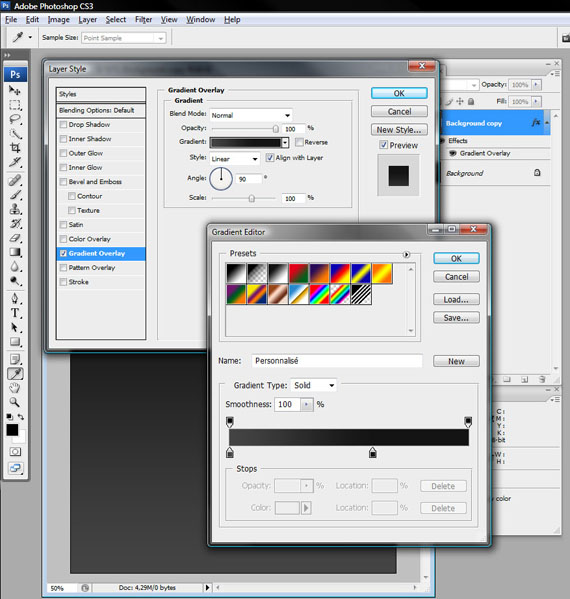The height and width of the screenshot is (599, 570).
Task: Select the Crop tool
Action: (x=15, y=148)
